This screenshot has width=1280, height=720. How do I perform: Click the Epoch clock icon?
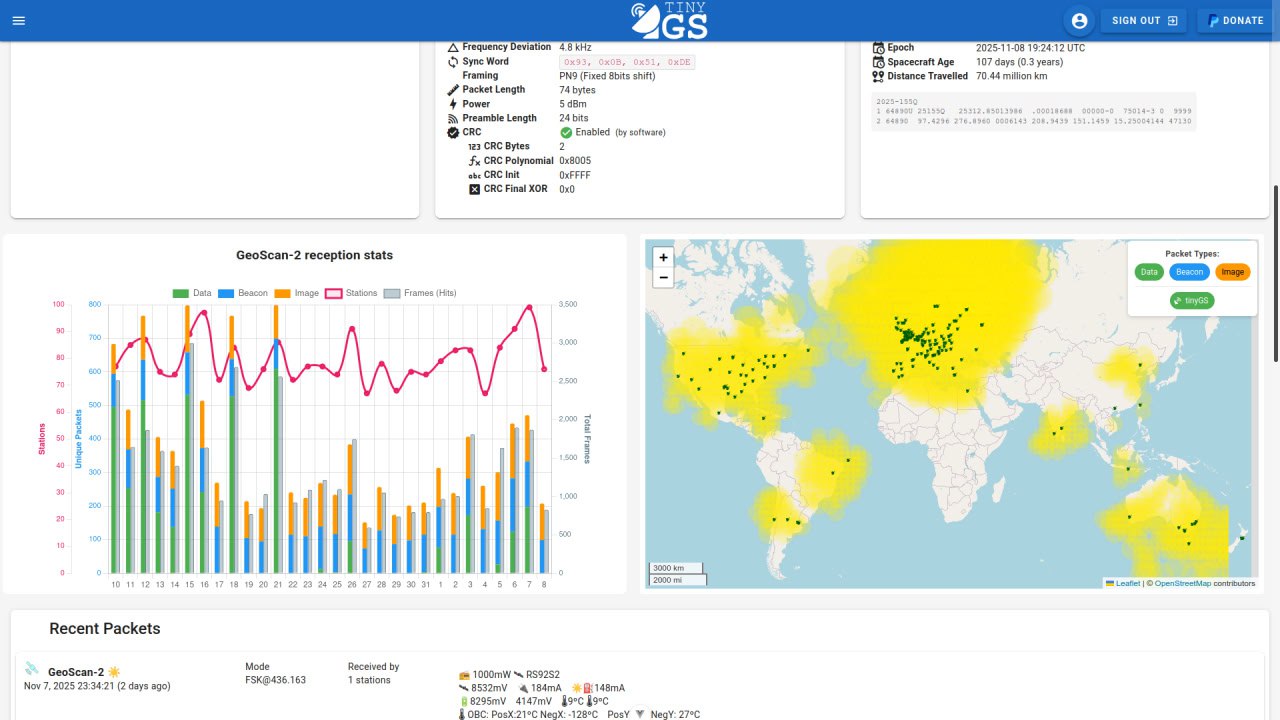point(879,48)
